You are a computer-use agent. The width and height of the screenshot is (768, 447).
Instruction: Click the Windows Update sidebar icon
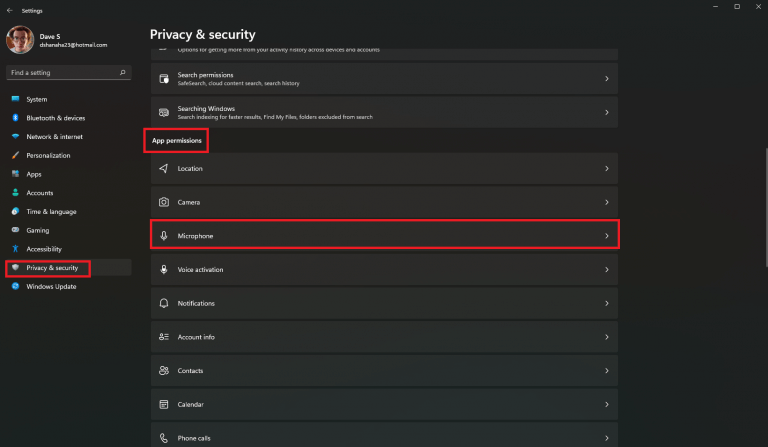coord(15,286)
